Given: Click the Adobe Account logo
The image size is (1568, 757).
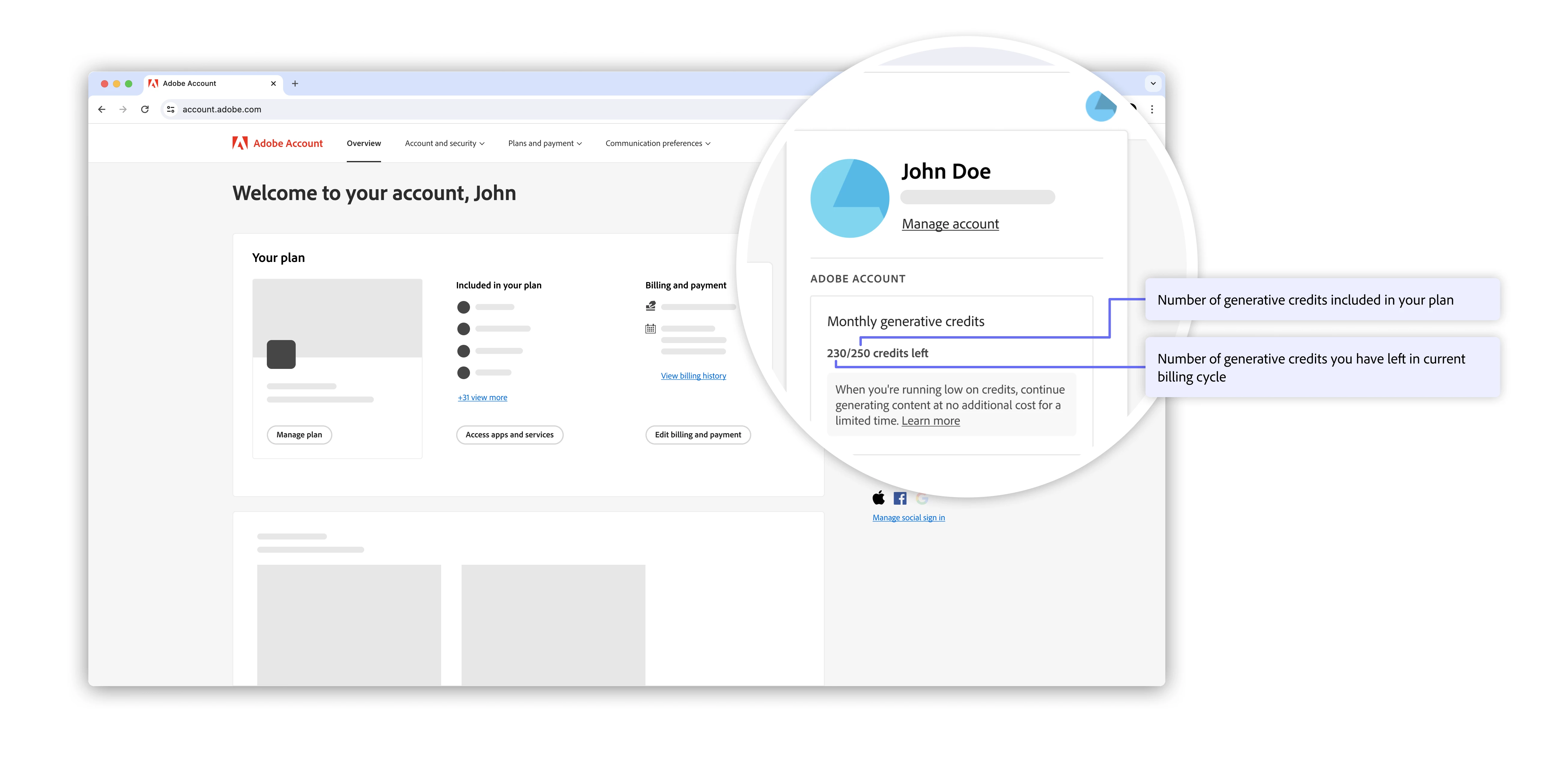Looking at the screenshot, I should point(278,144).
